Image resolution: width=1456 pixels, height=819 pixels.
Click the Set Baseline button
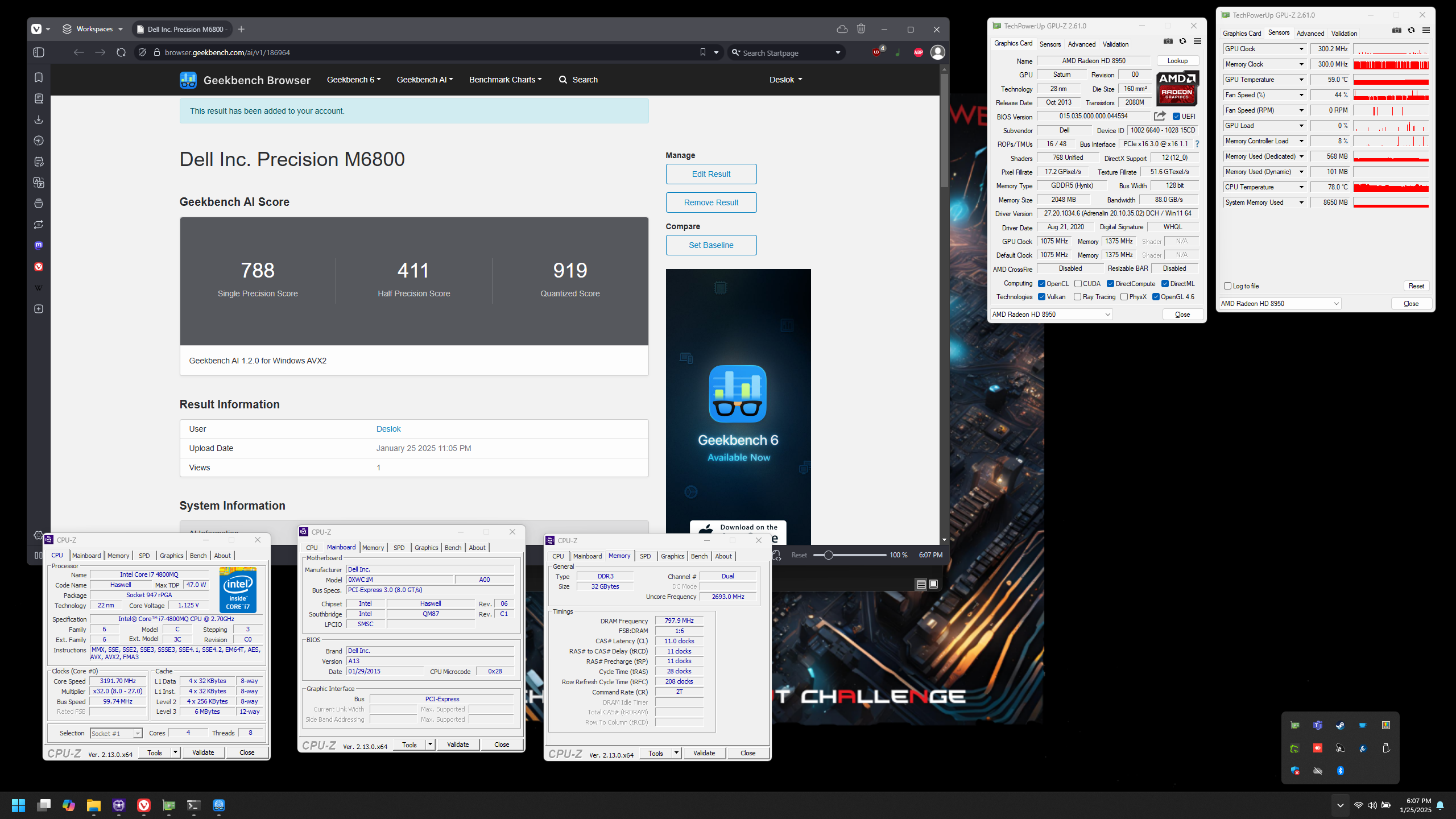click(711, 245)
